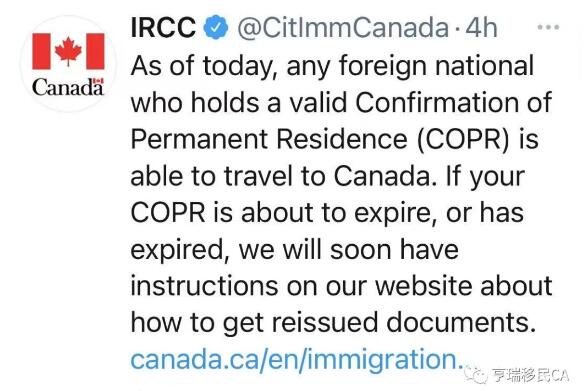This screenshot has width=587, height=391.
Task: Click the 亨瑞移民CA watermark text
Action: (x=530, y=375)
